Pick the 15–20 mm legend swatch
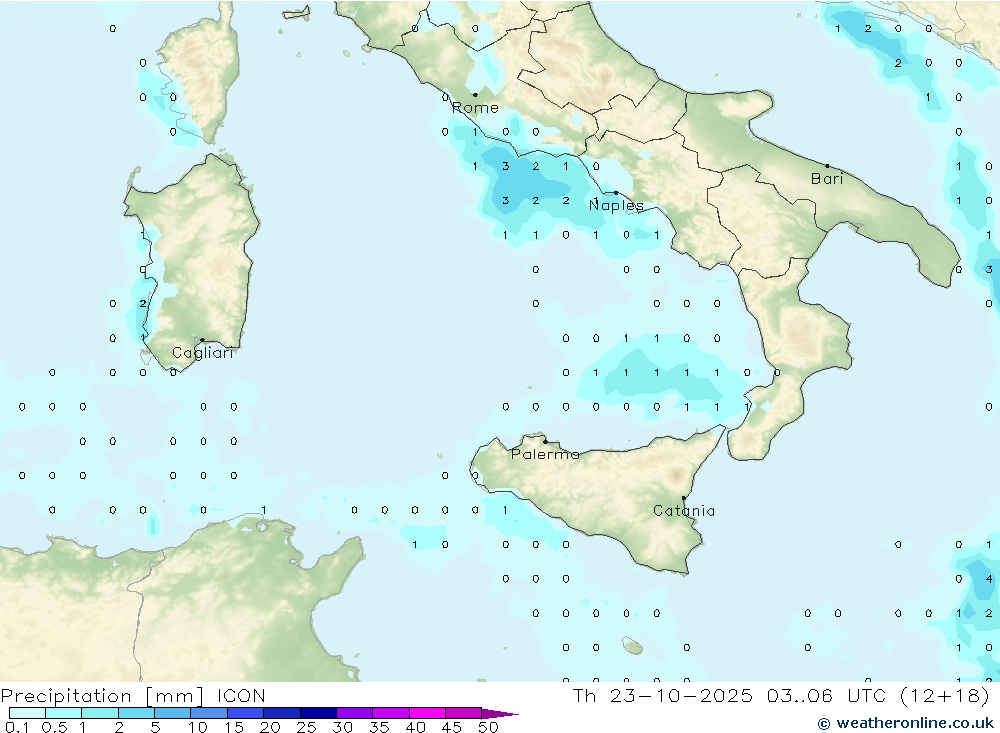Image resolution: width=1000 pixels, height=733 pixels. coord(246,713)
